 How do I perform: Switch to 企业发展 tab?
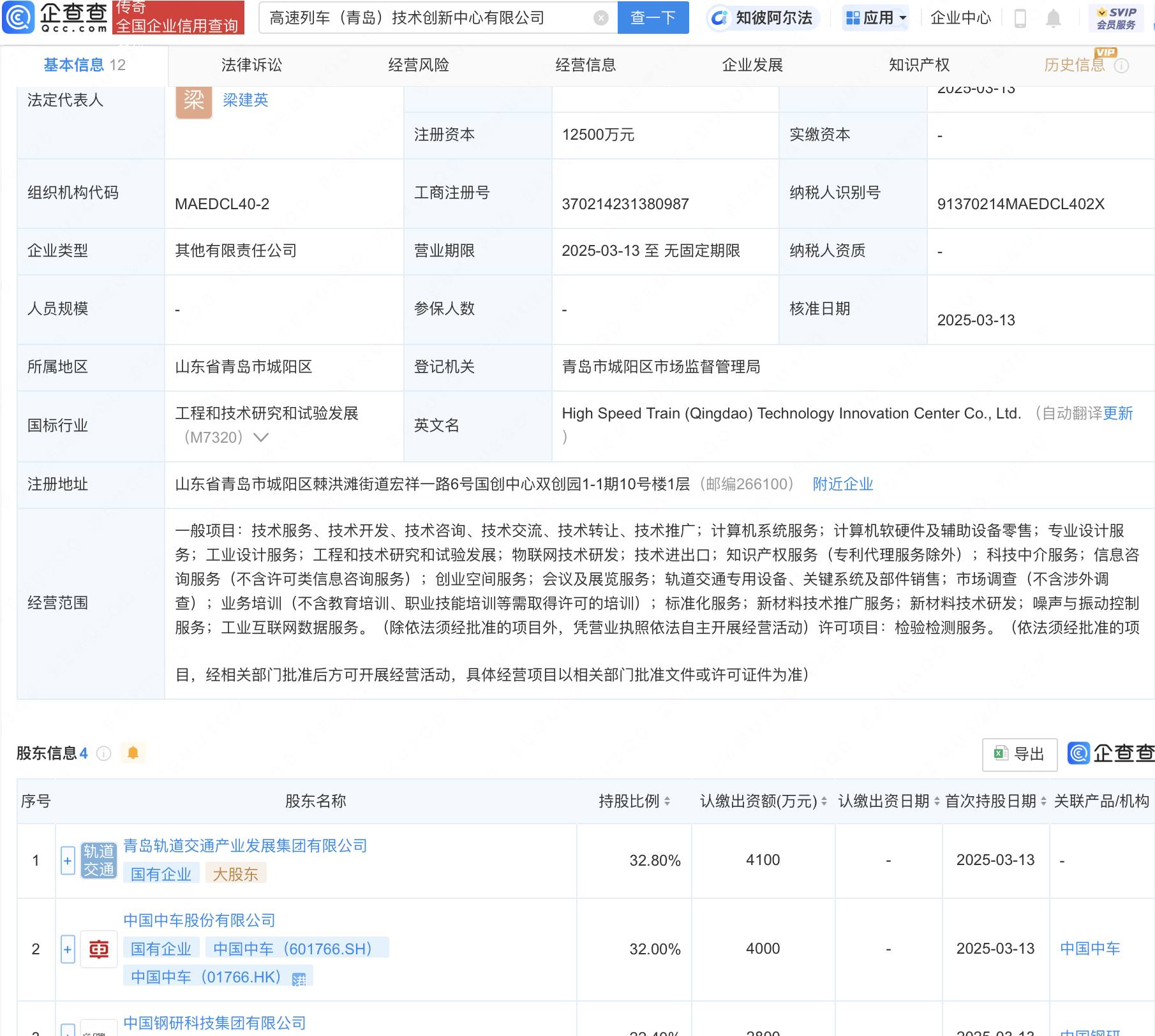pyautogui.click(x=752, y=65)
